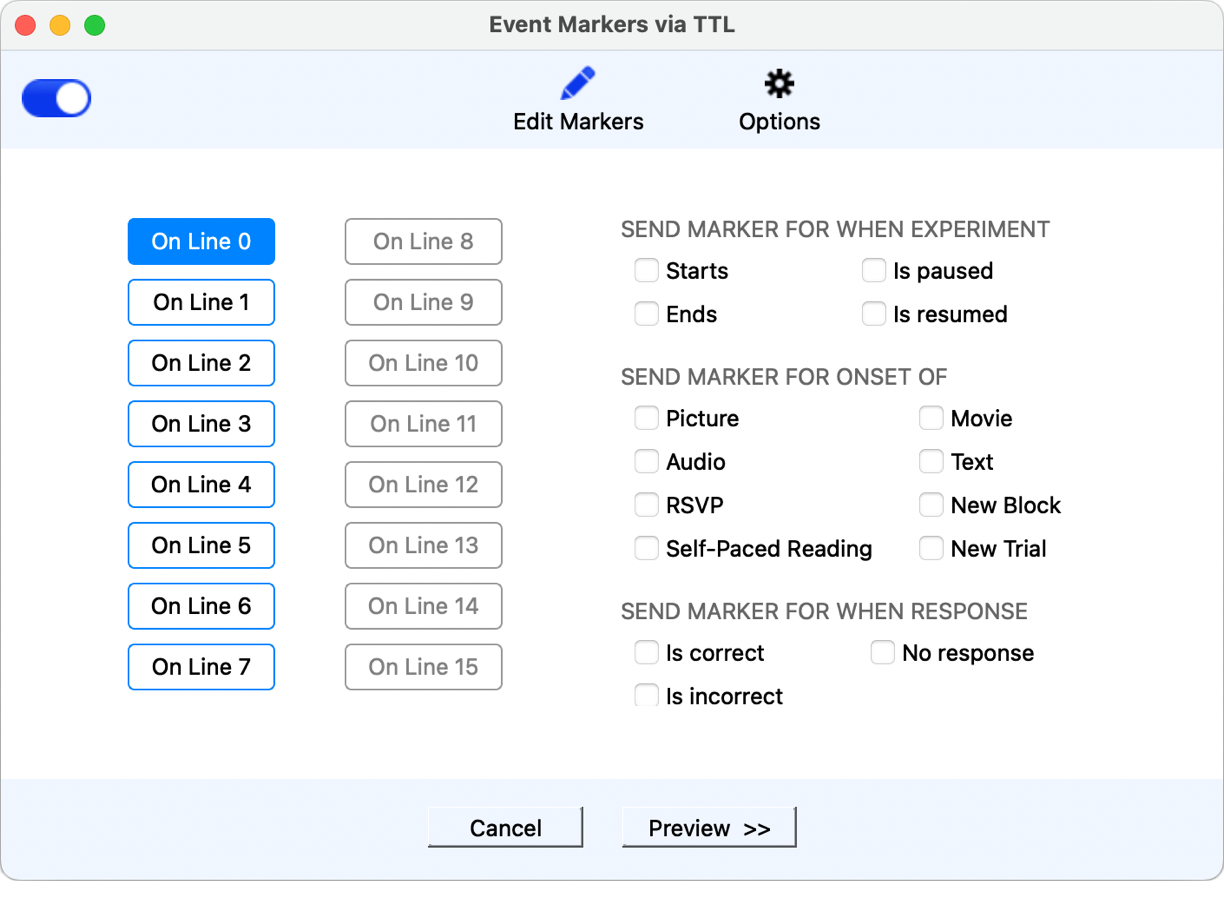The height and width of the screenshot is (898, 1224).
Task: Enable the Self-Paced Reading checkbox
Action: coord(647,549)
